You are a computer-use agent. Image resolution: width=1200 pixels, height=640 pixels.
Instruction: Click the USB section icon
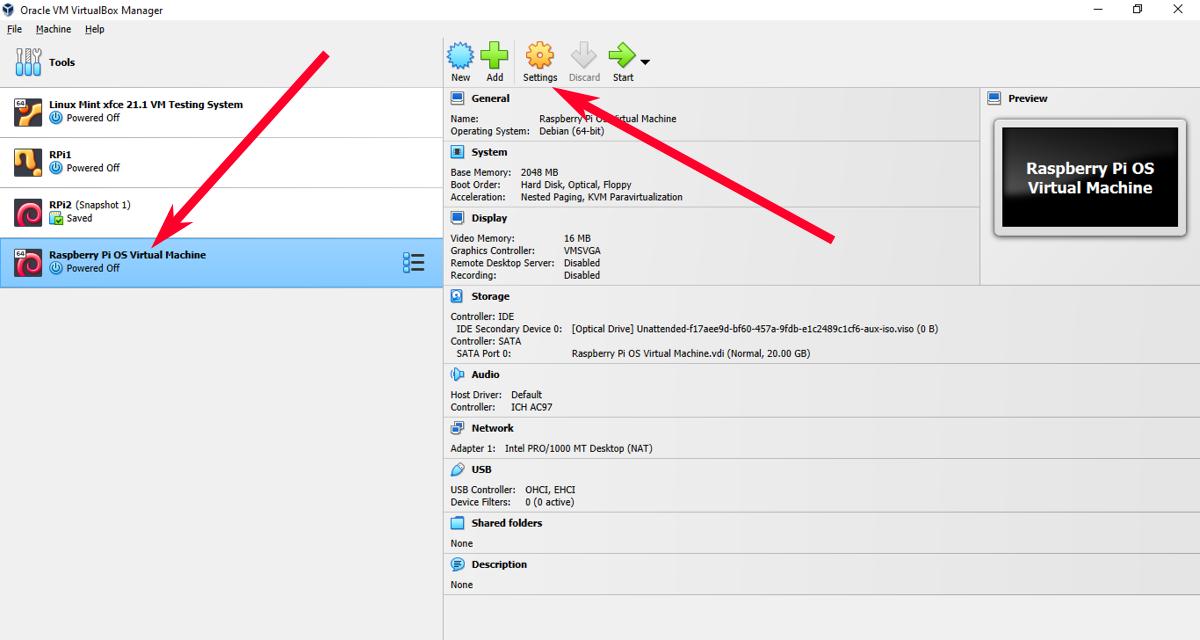(456, 469)
